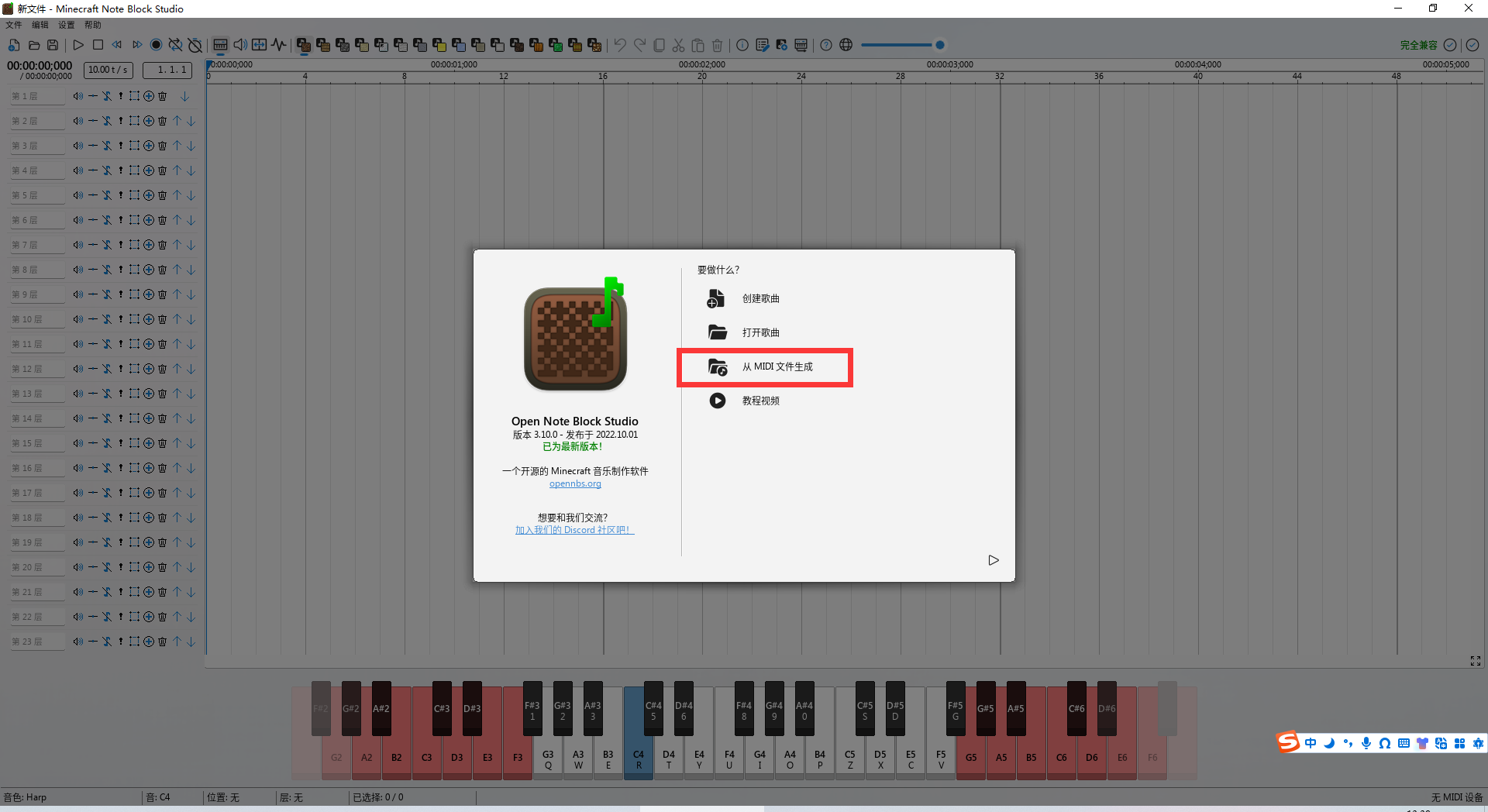Open the help question mark icon
Viewport: 1488px width, 812px height.
click(826, 45)
